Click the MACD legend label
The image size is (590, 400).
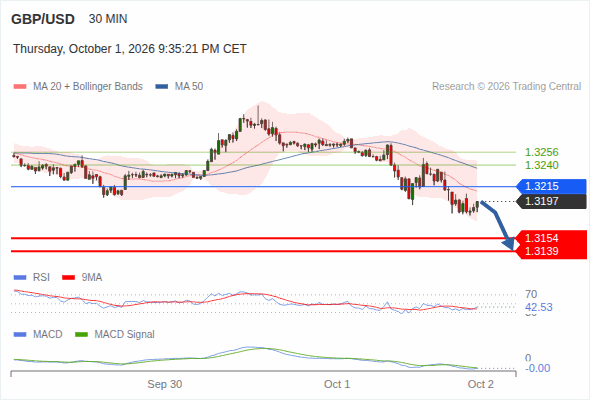coord(48,335)
